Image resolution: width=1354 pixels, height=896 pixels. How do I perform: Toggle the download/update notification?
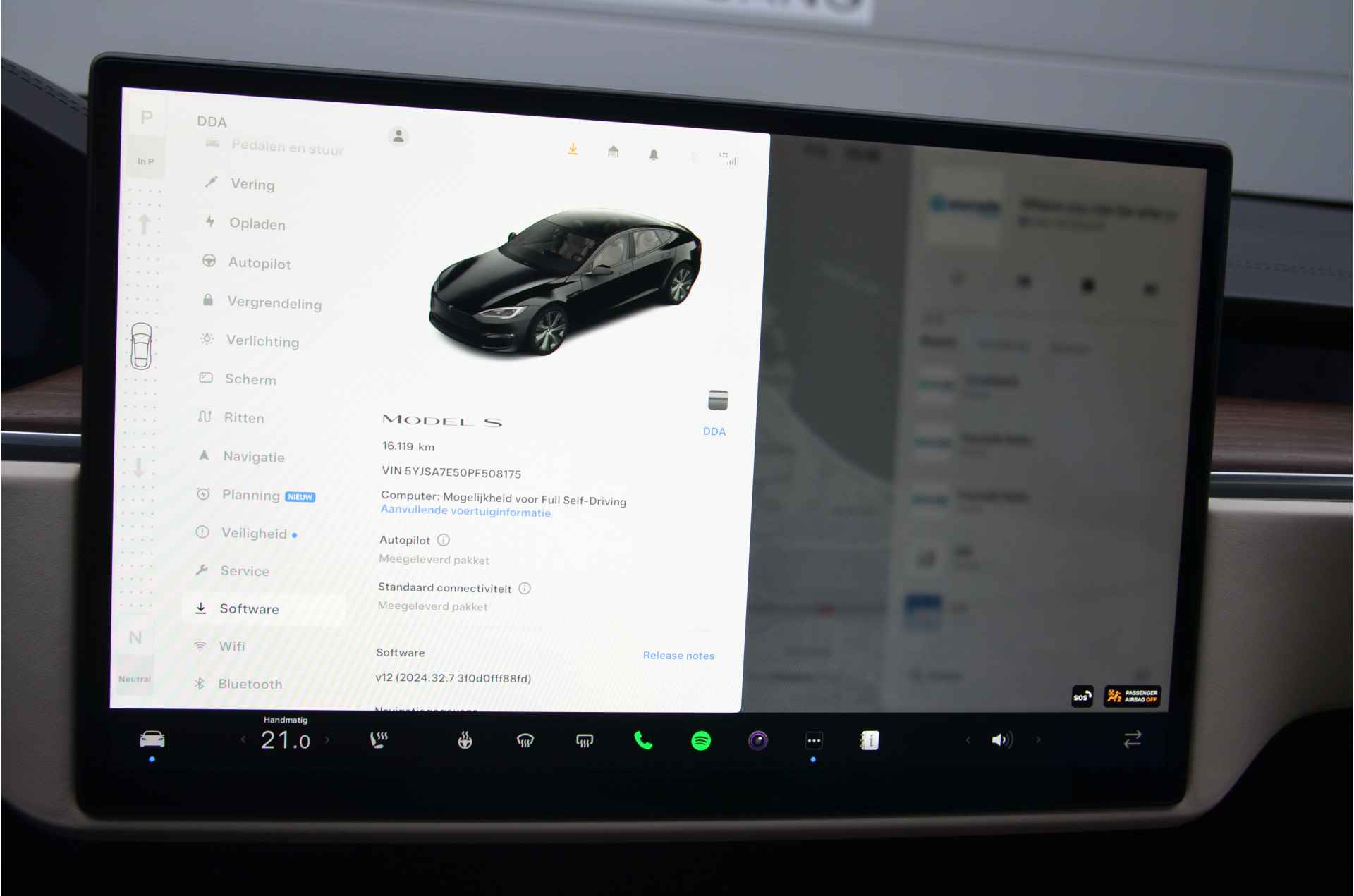coord(569,151)
